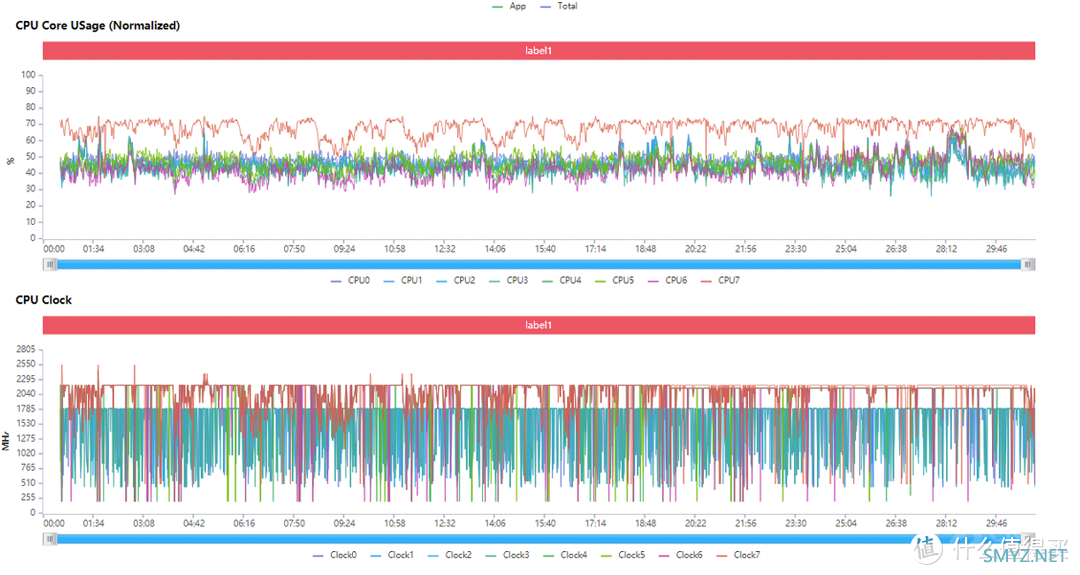
Task: Toggle CPU0 series in usage legend
Action: [x=351, y=280]
